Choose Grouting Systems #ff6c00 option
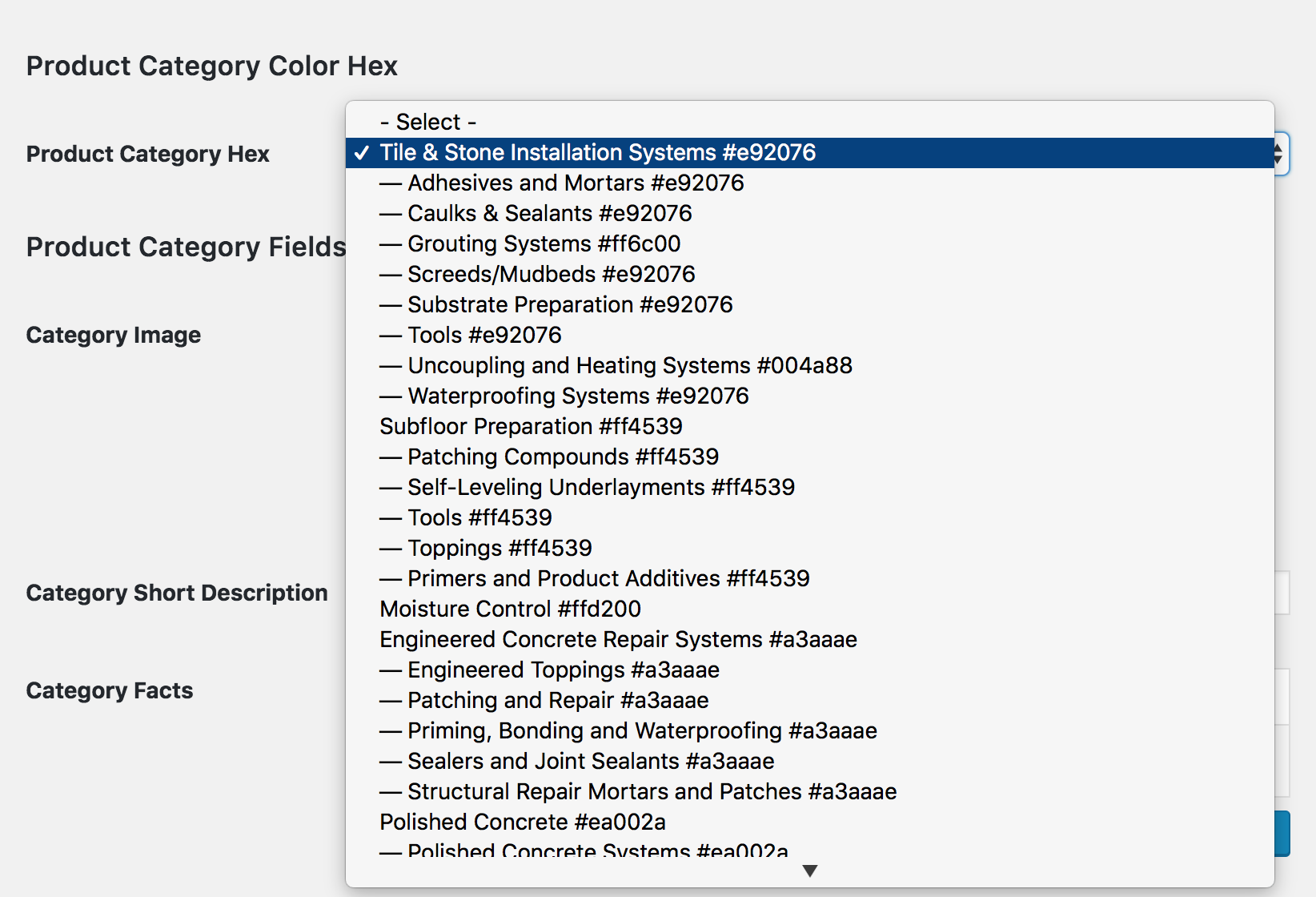Screen dimensions: 1316x897 tap(809, 243)
